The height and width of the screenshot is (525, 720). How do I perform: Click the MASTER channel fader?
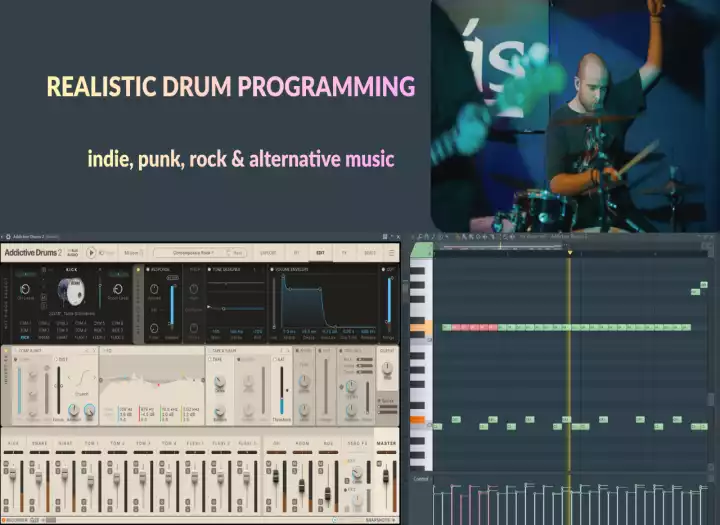[385, 475]
